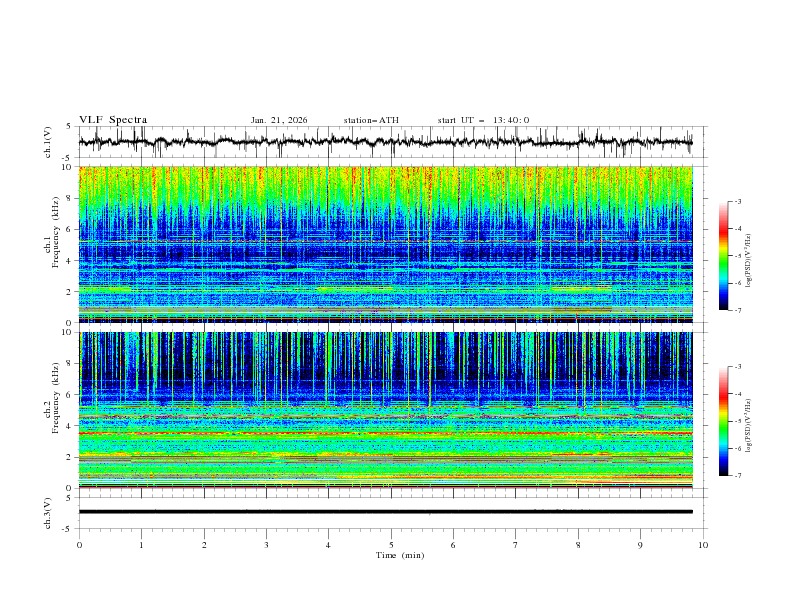This screenshot has height=612, width=792.
Task: Click the '9' tick on the time axis
Action: tap(640, 545)
